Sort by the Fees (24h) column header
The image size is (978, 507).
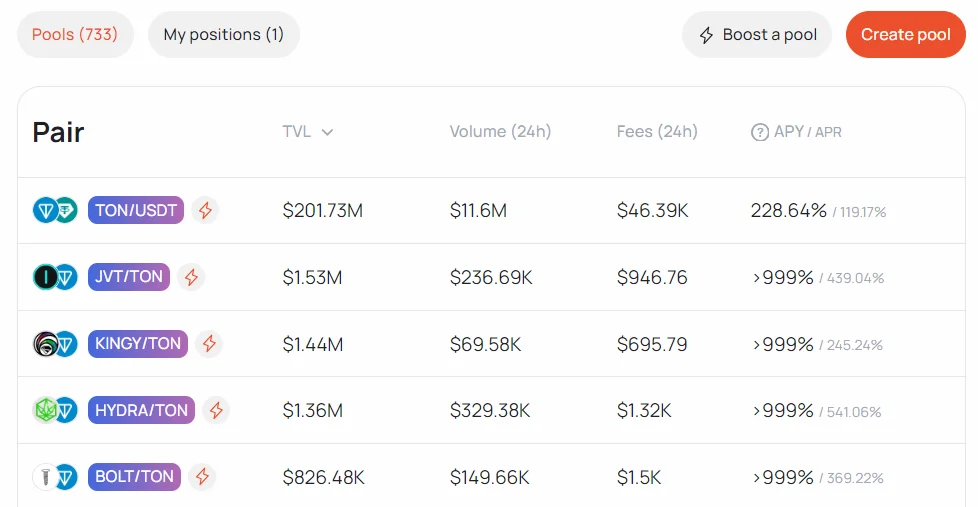657,132
